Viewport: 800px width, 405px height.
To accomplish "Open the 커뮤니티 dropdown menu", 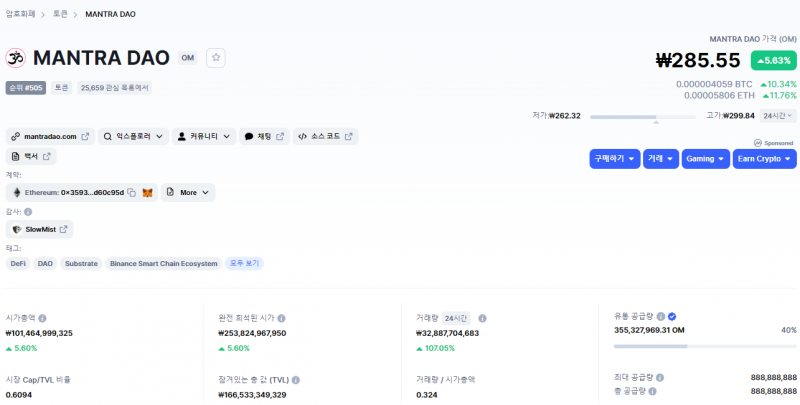I will (204, 136).
